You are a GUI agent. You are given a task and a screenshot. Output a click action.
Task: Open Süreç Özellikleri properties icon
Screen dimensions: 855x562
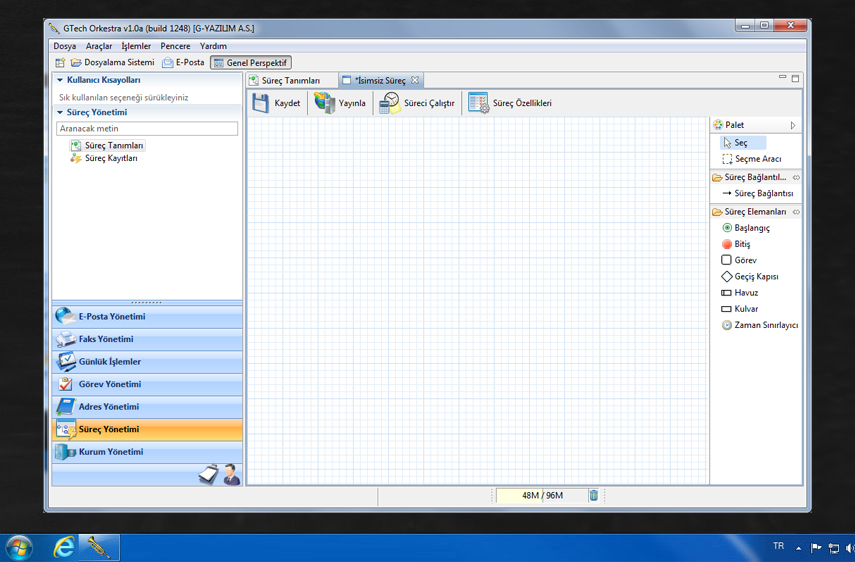(478, 103)
